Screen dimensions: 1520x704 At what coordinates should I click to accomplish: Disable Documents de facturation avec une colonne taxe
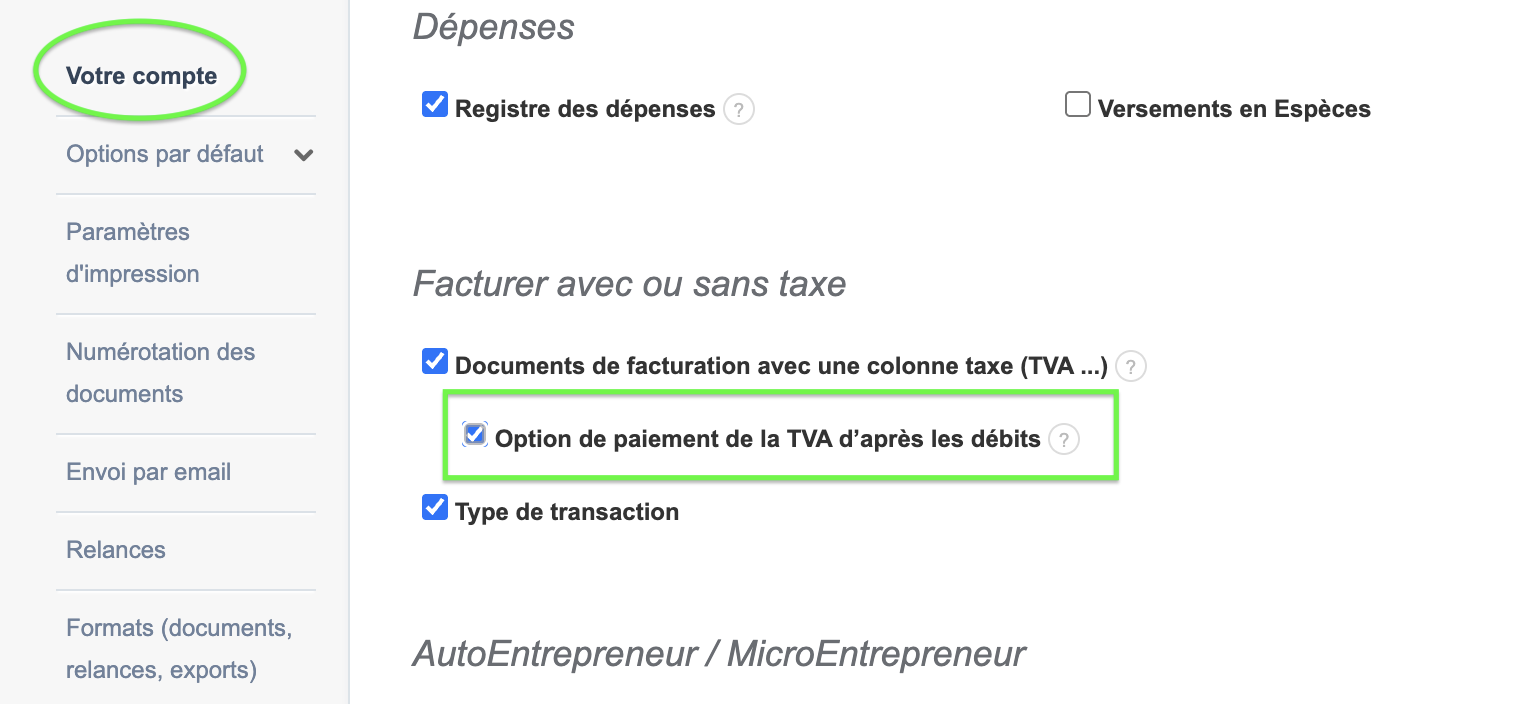pyautogui.click(x=434, y=361)
